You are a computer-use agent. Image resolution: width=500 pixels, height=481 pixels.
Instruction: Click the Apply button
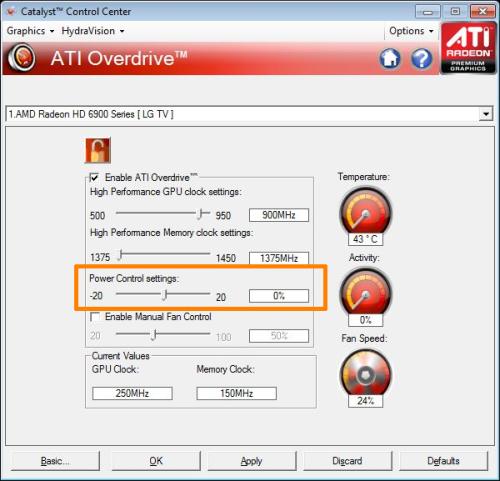pos(251,461)
